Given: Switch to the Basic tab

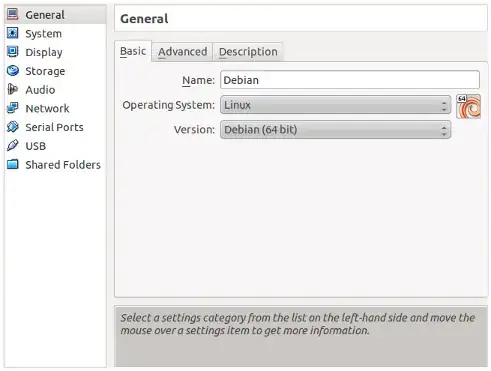Looking at the screenshot, I should click(133, 51).
